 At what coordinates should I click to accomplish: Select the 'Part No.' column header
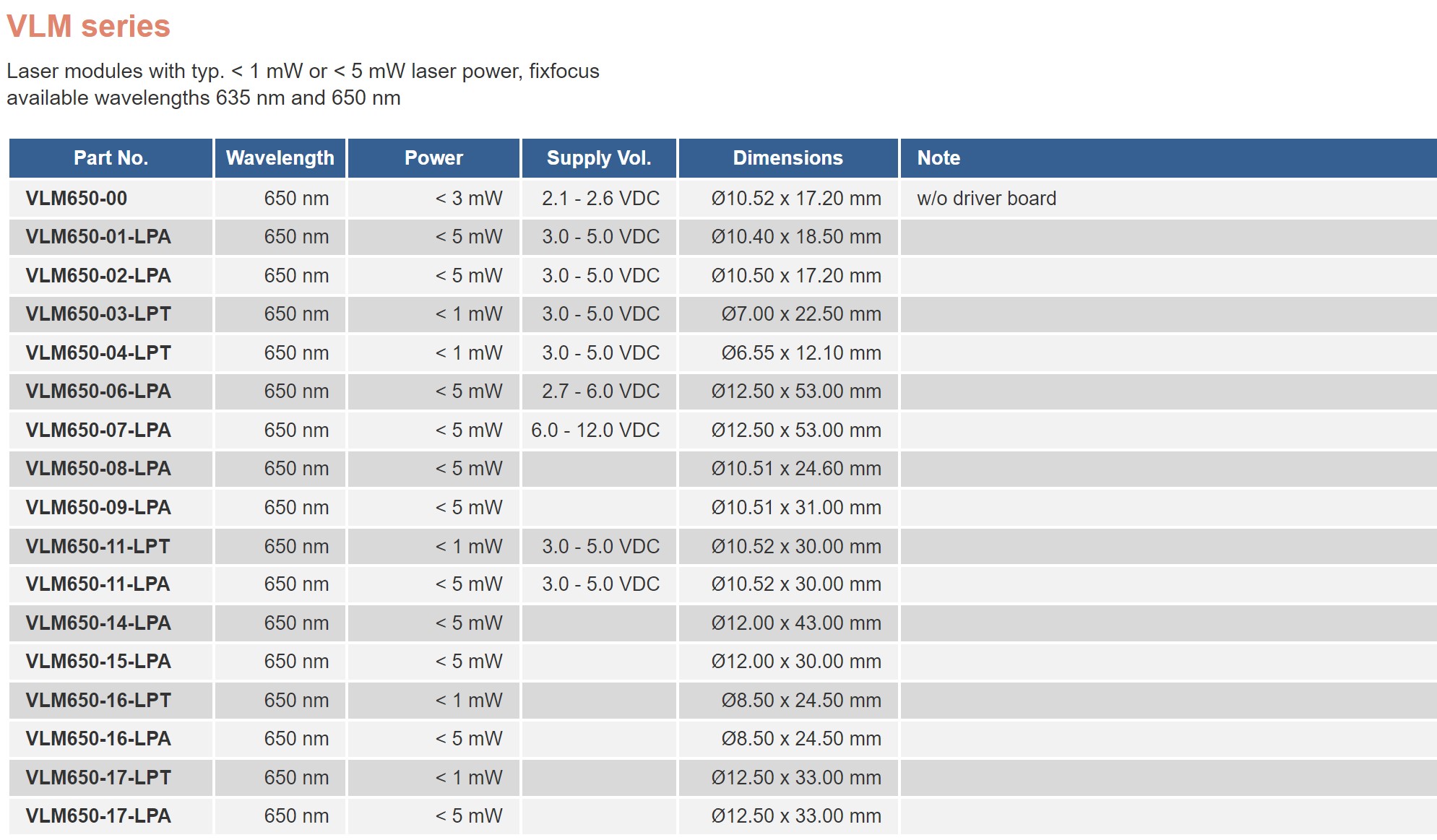click(111, 158)
